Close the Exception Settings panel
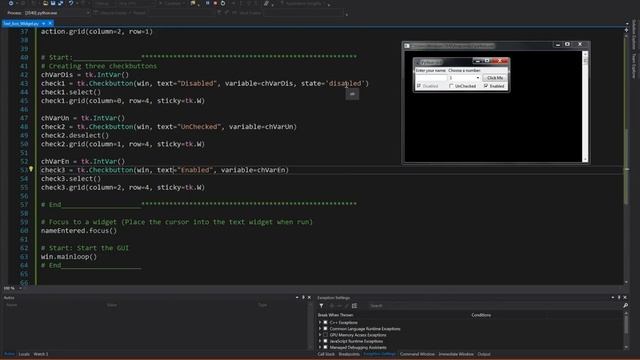 pyautogui.click(x=625, y=298)
